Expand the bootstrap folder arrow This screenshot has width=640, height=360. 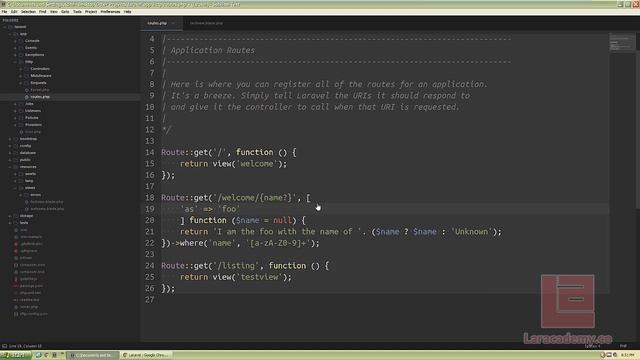pos(10,139)
